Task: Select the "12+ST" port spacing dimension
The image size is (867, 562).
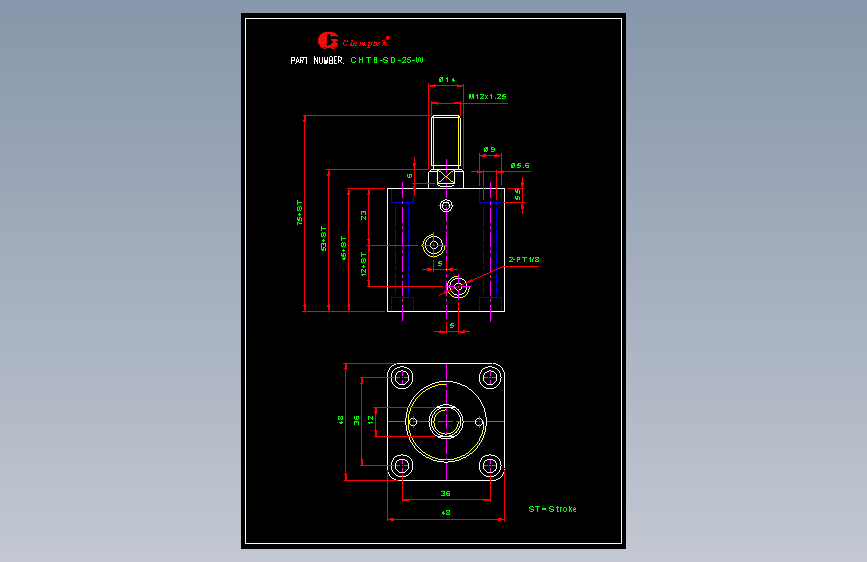Action: (363, 264)
